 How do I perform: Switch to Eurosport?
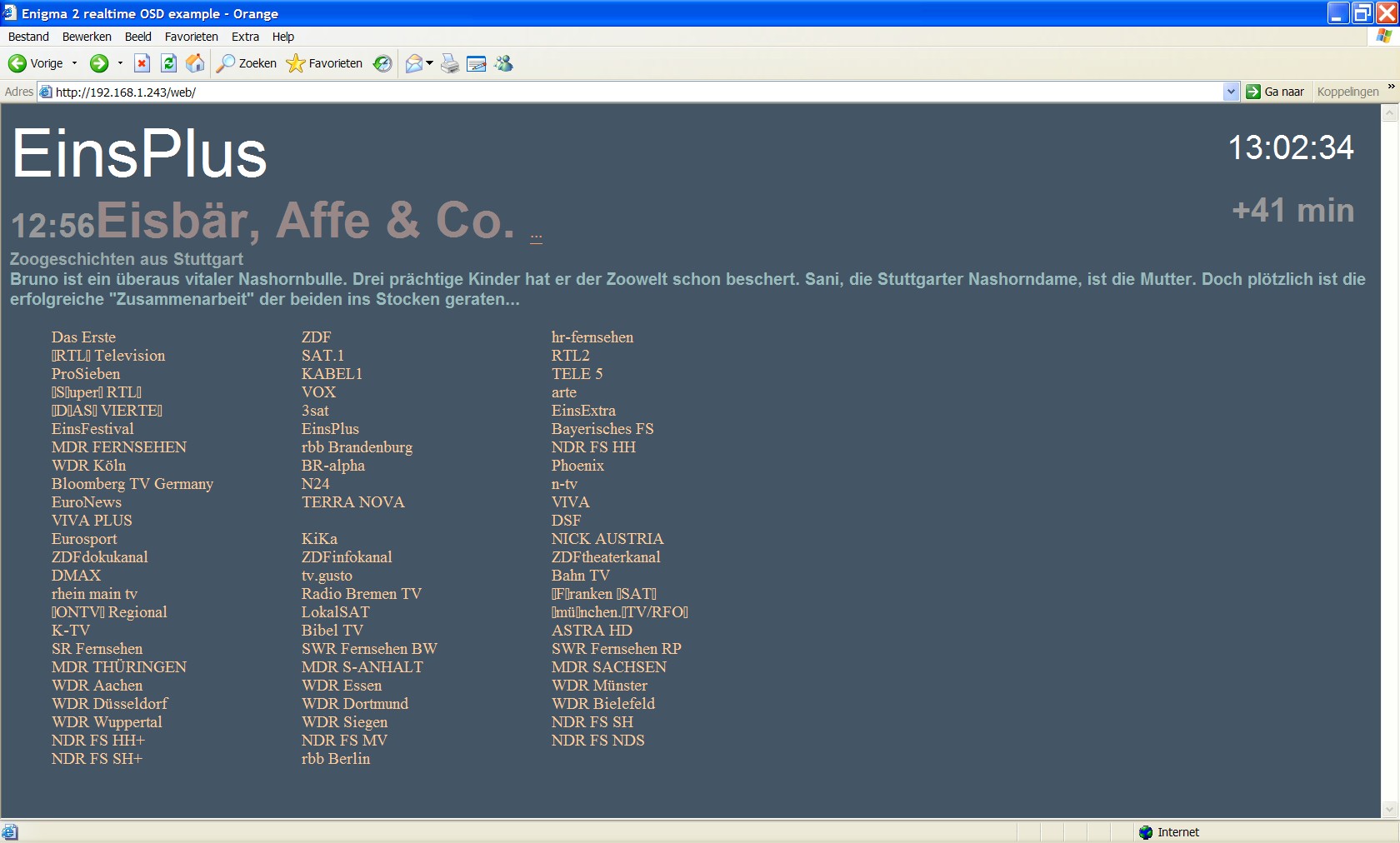pos(84,539)
